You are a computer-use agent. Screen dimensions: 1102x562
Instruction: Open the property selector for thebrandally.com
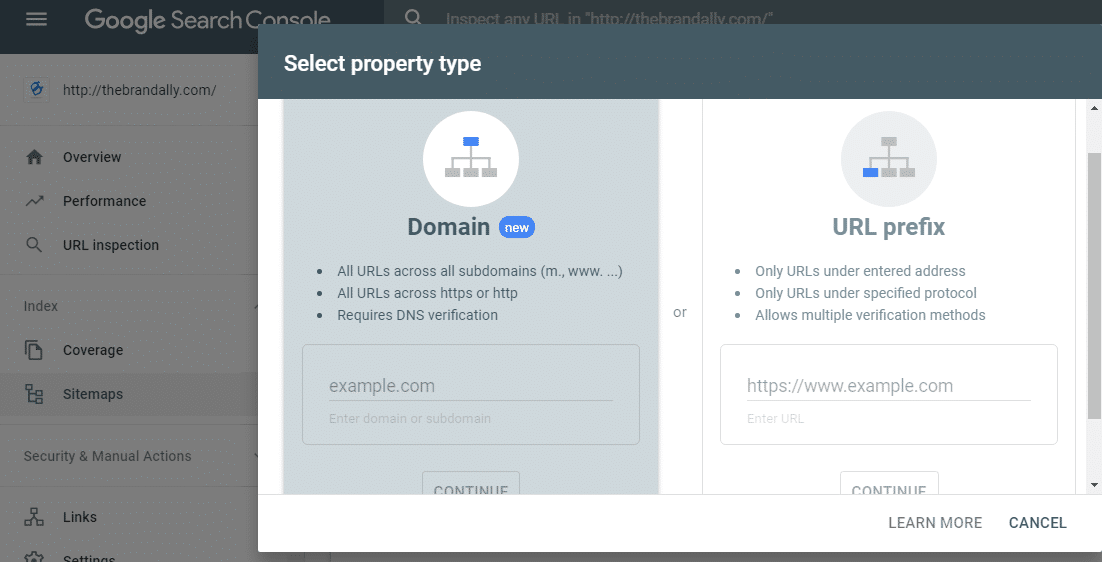(x=129, y=90)
